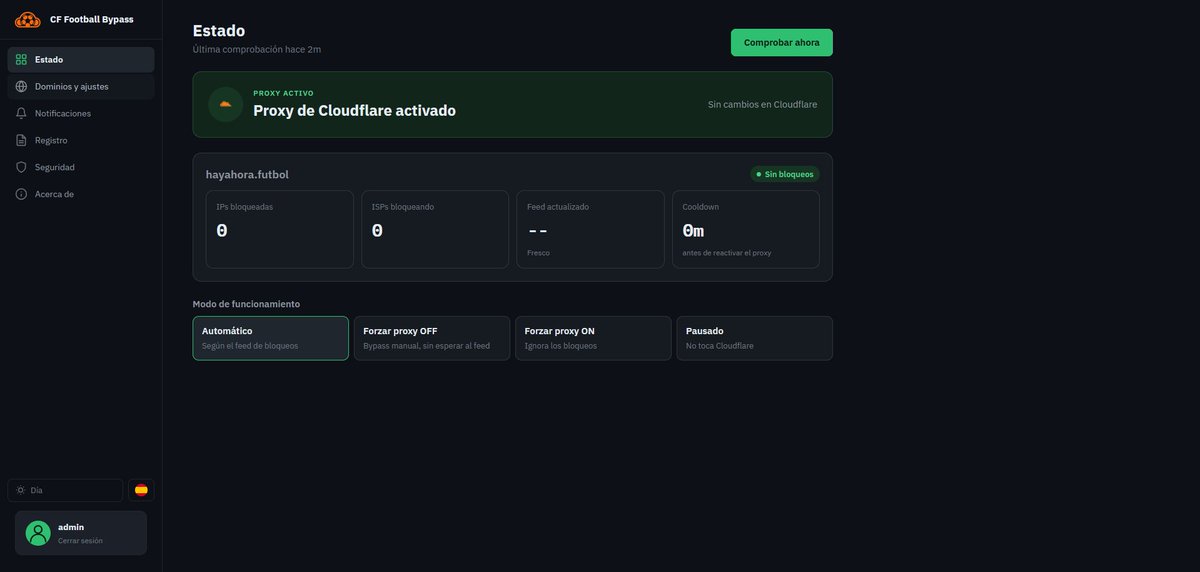Click the Fresco feed status text
Viewport: 1200px width, 572px height.
[x=538, y=253]
